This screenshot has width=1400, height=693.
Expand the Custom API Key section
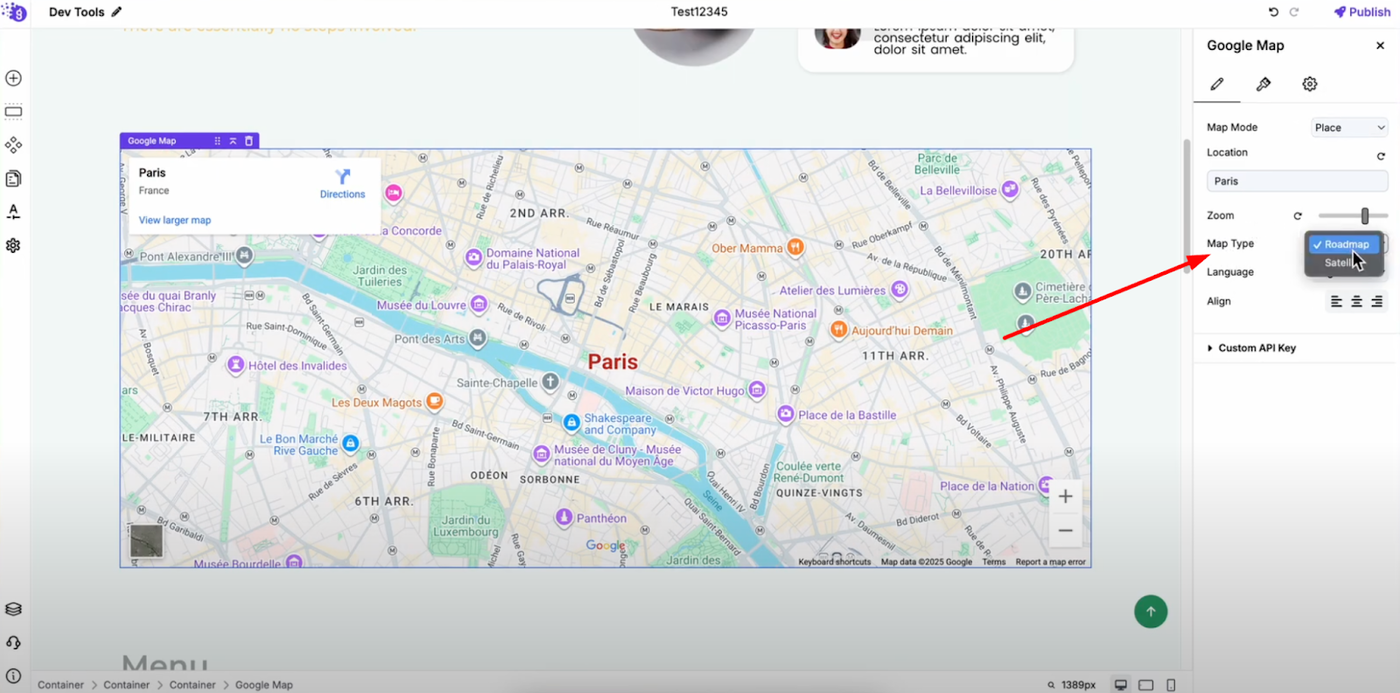1257,348
